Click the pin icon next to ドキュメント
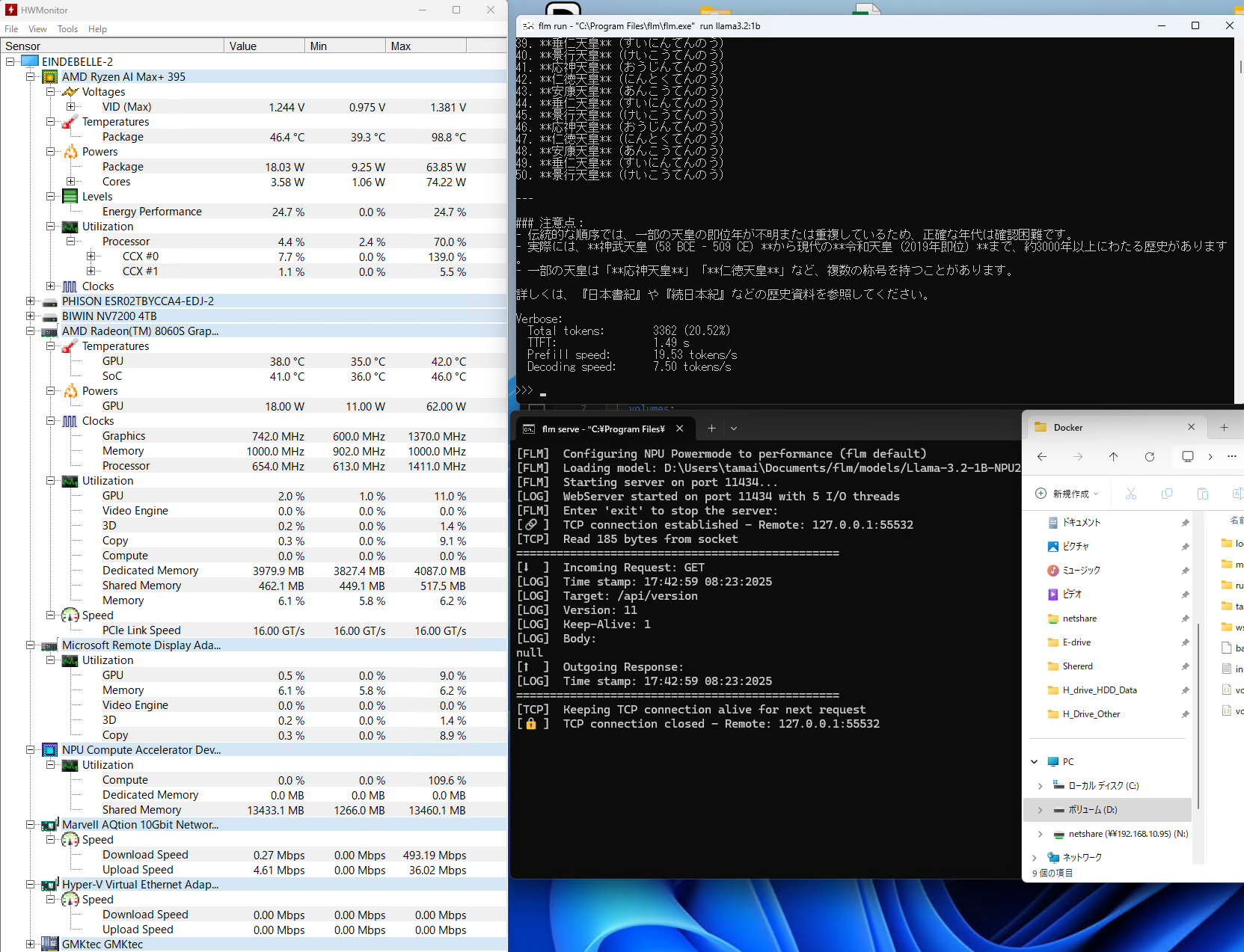 (1185, 523)
